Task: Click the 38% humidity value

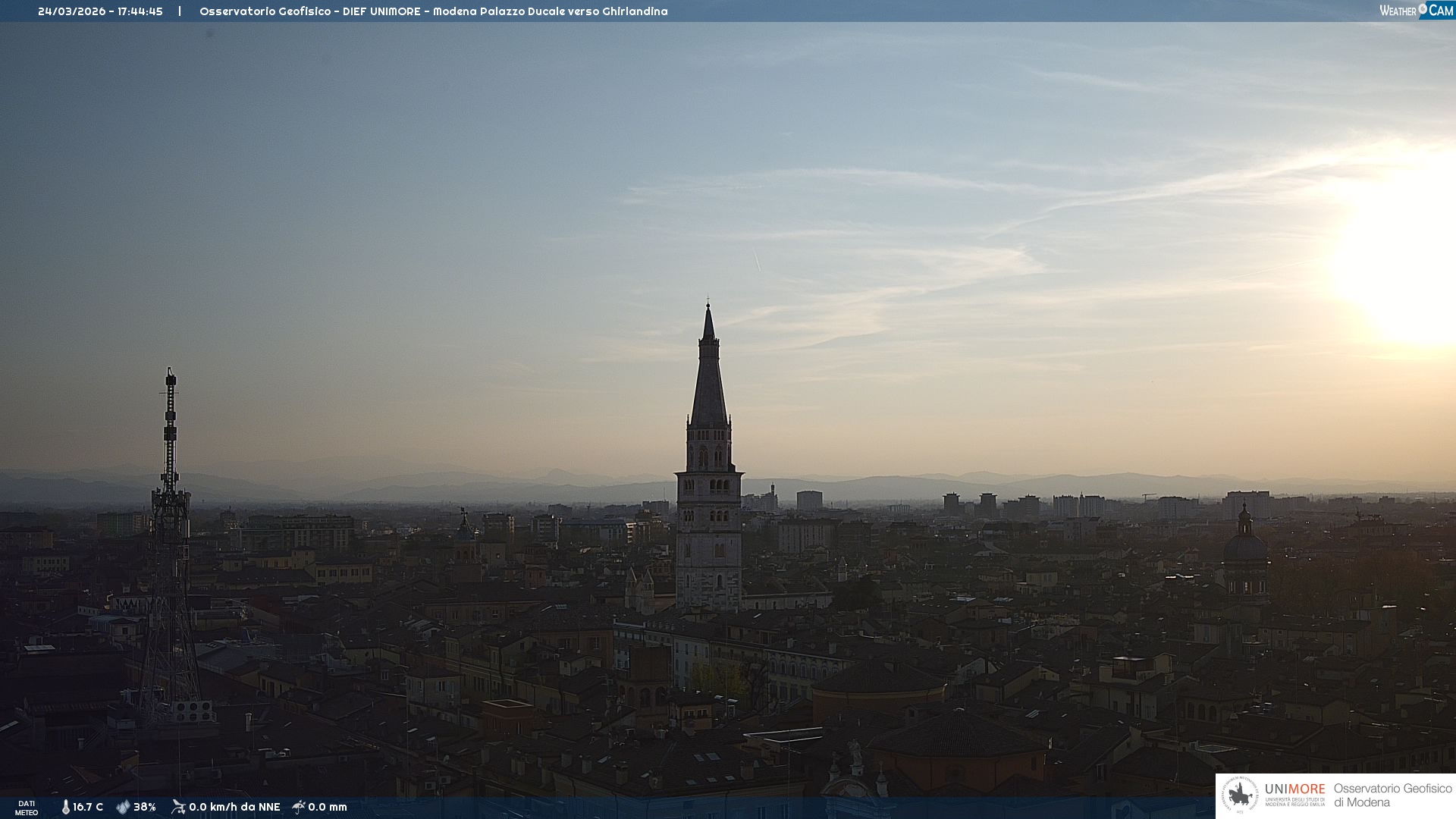Action: (145, 807)
